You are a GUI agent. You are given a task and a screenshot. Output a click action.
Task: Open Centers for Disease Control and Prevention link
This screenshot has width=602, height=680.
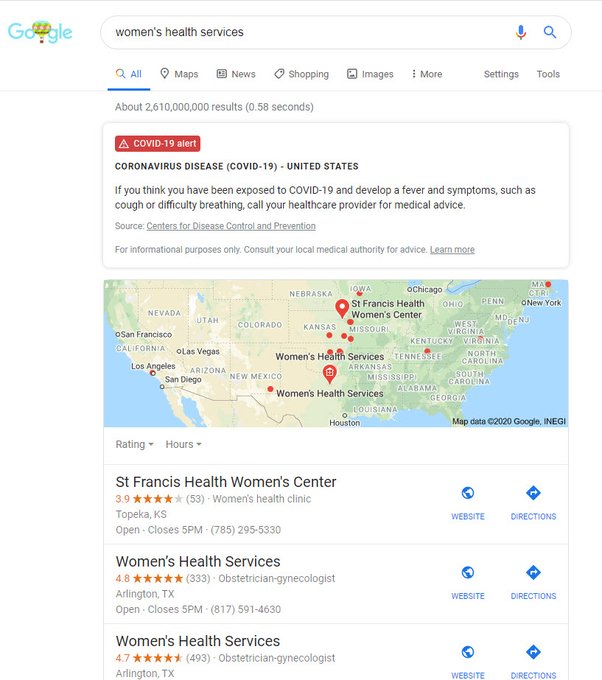[x=231, y=226]
